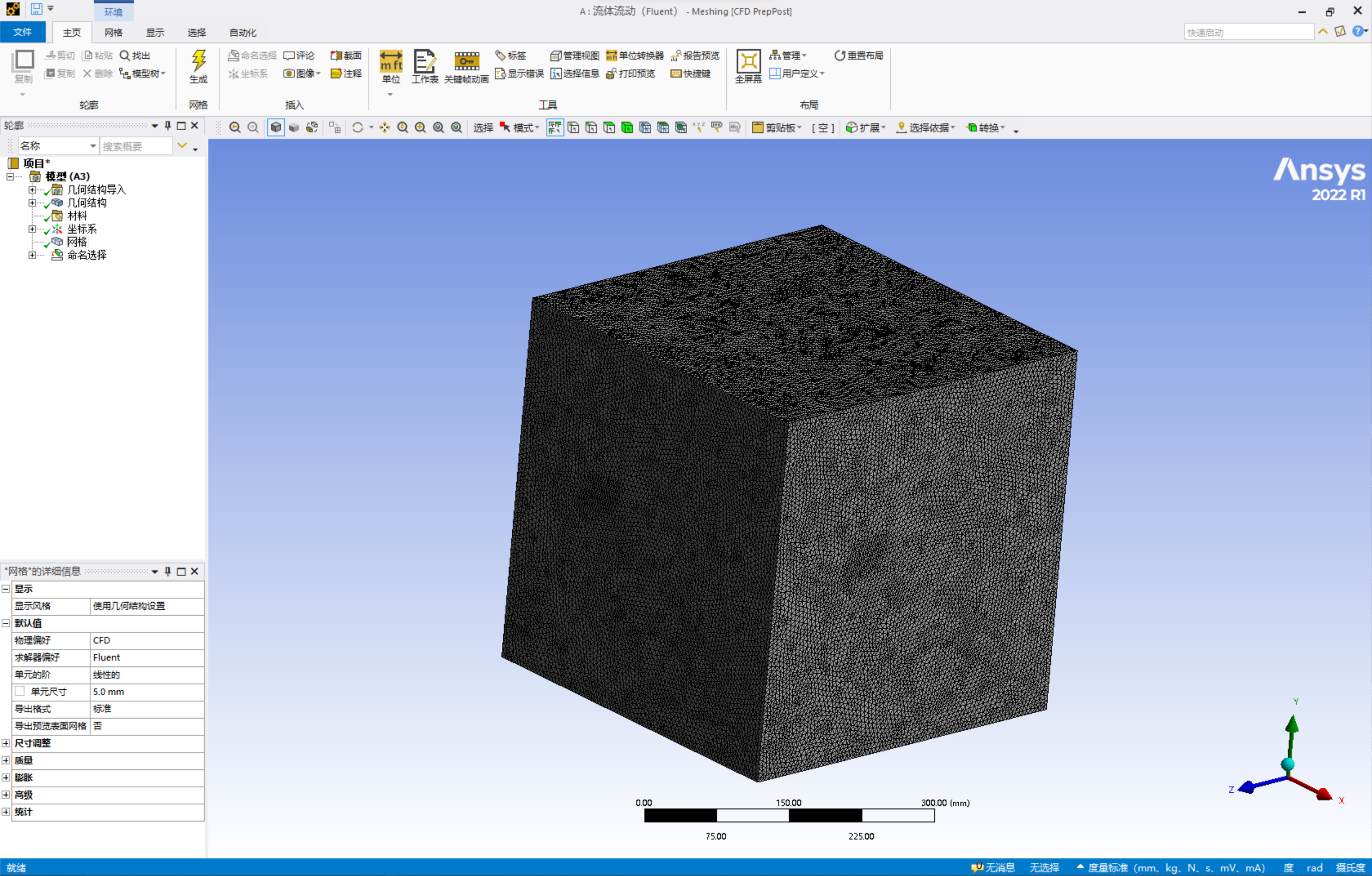Collapse the 默认值 section
Viewport: 1372px width, 876px height.
click(x=5, y=623)
